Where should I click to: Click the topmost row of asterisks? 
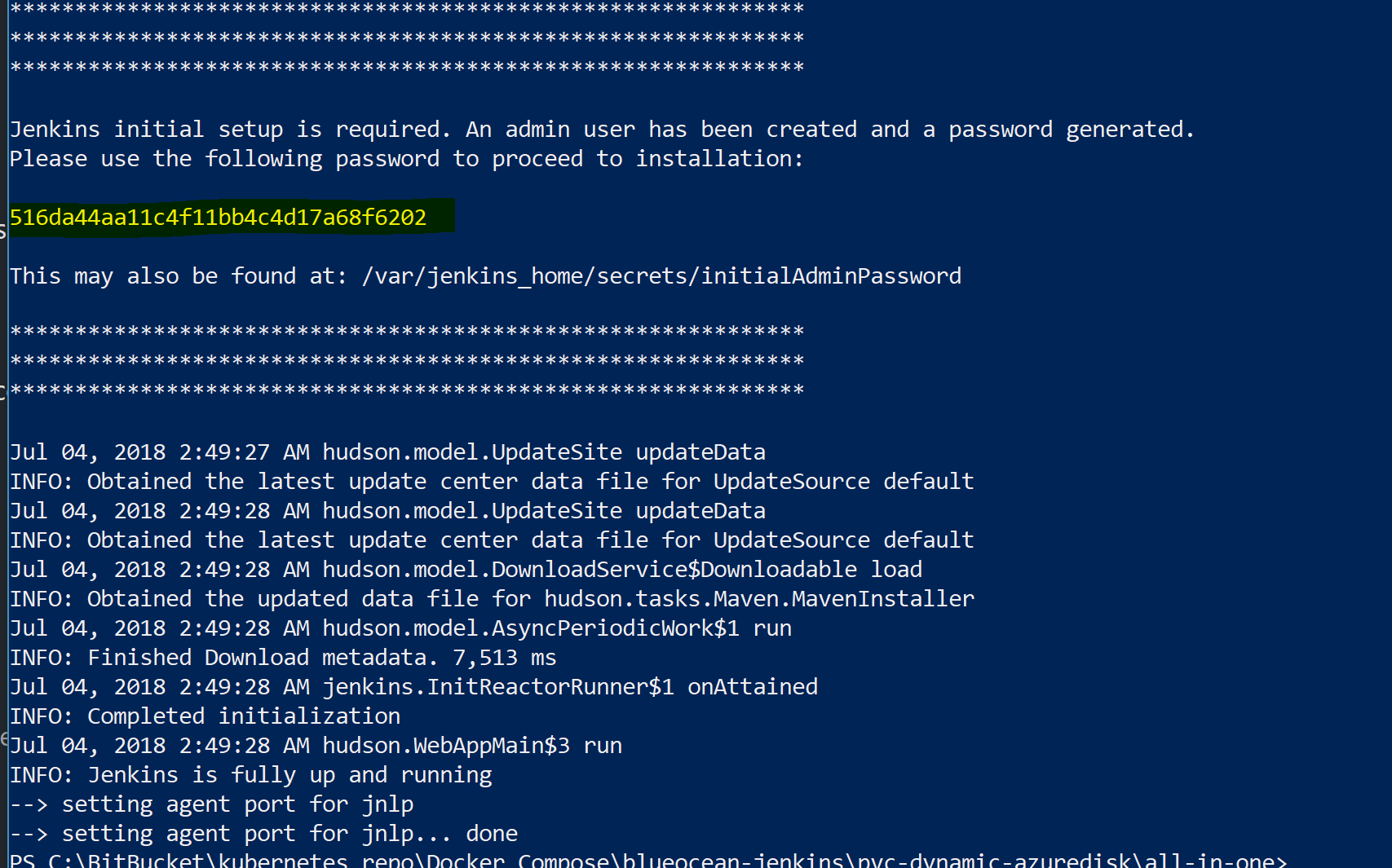click(407, 9)
